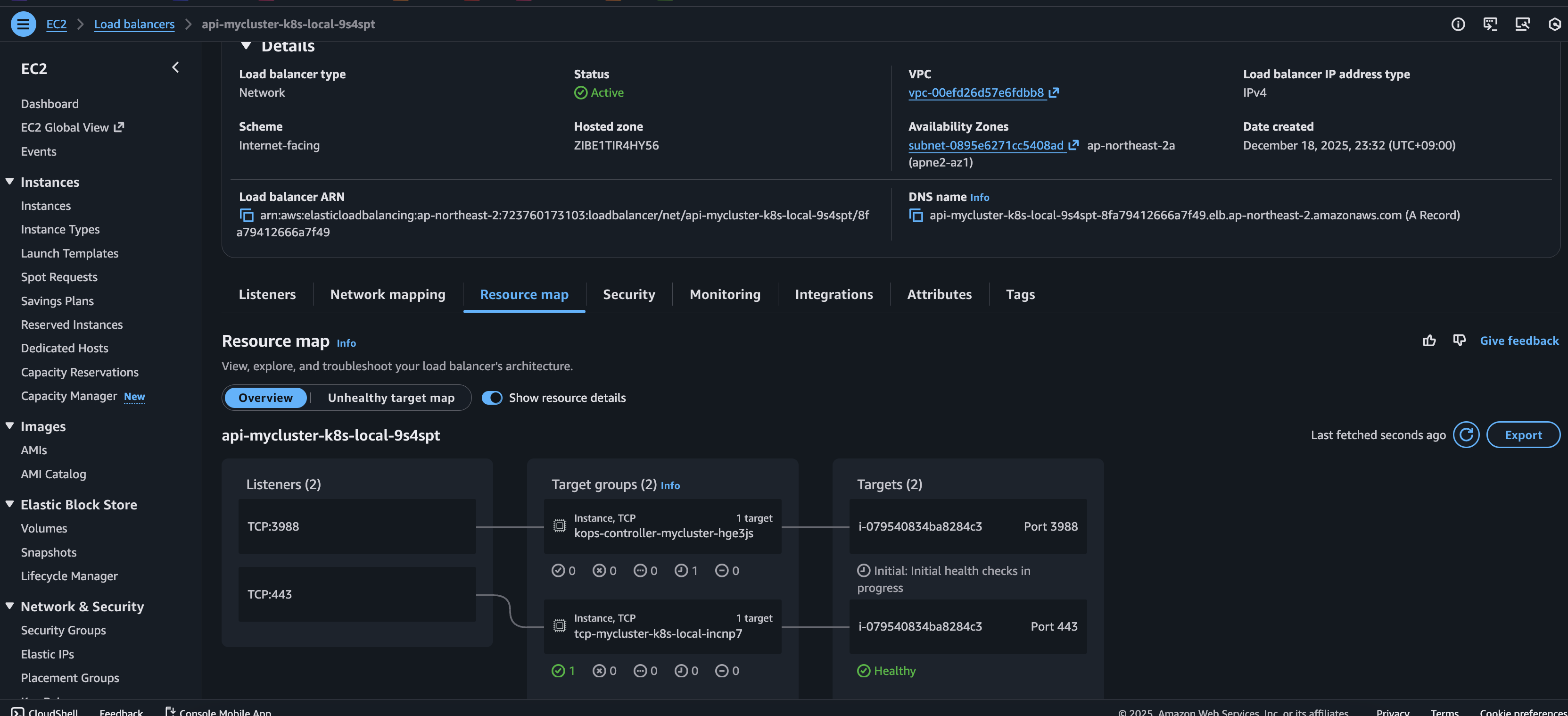Copy the DNS name icon
Screen dimensions: 1568x716
click(x=916, y=216)
